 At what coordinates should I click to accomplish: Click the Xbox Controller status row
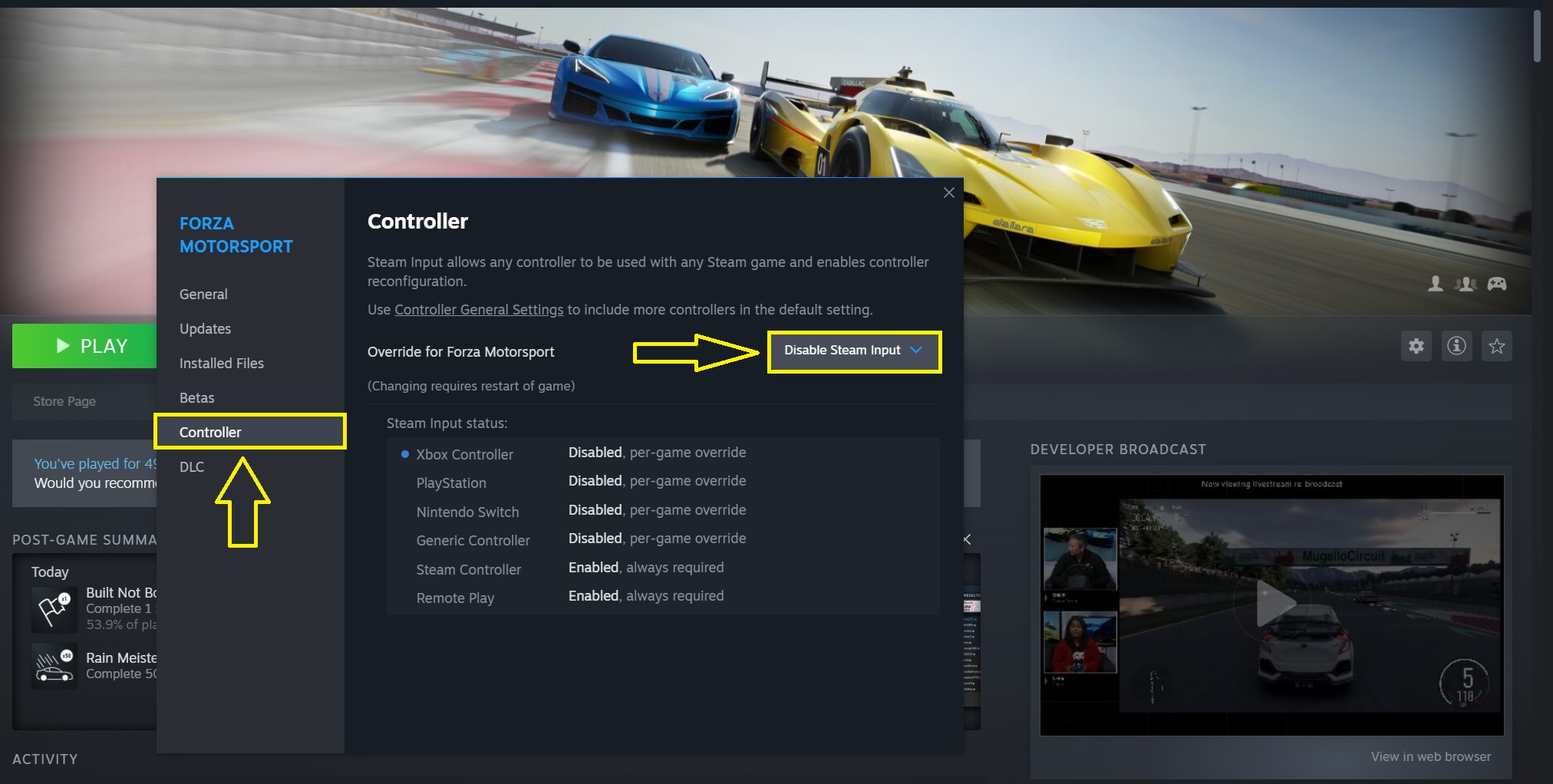click(x=663, y=453)
